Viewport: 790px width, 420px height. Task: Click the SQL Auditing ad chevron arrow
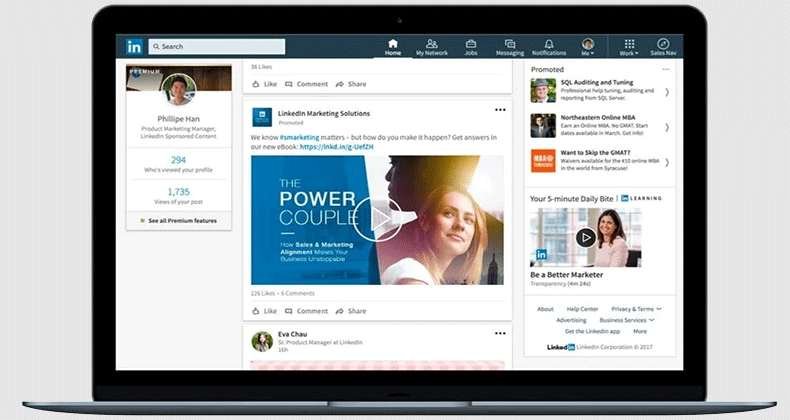(667, 92)
